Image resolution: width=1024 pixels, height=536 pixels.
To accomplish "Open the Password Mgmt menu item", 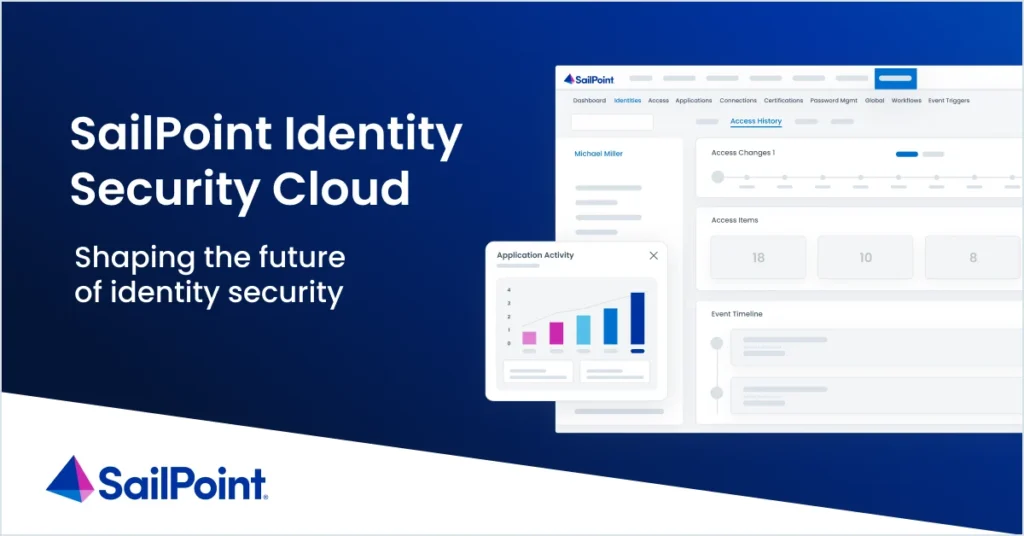I will [x=833, y=101].
